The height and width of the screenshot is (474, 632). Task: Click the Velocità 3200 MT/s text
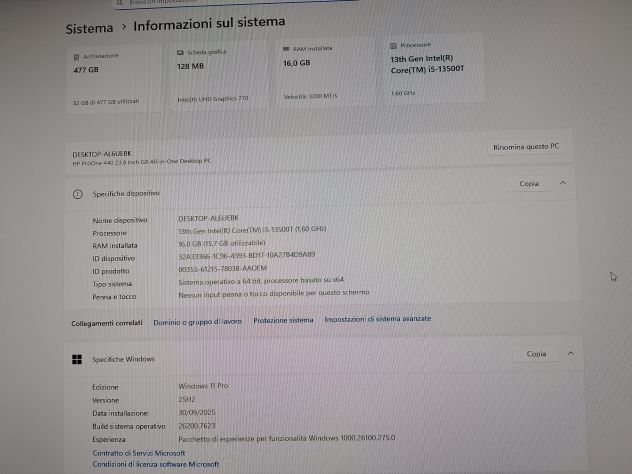(310, 96)
